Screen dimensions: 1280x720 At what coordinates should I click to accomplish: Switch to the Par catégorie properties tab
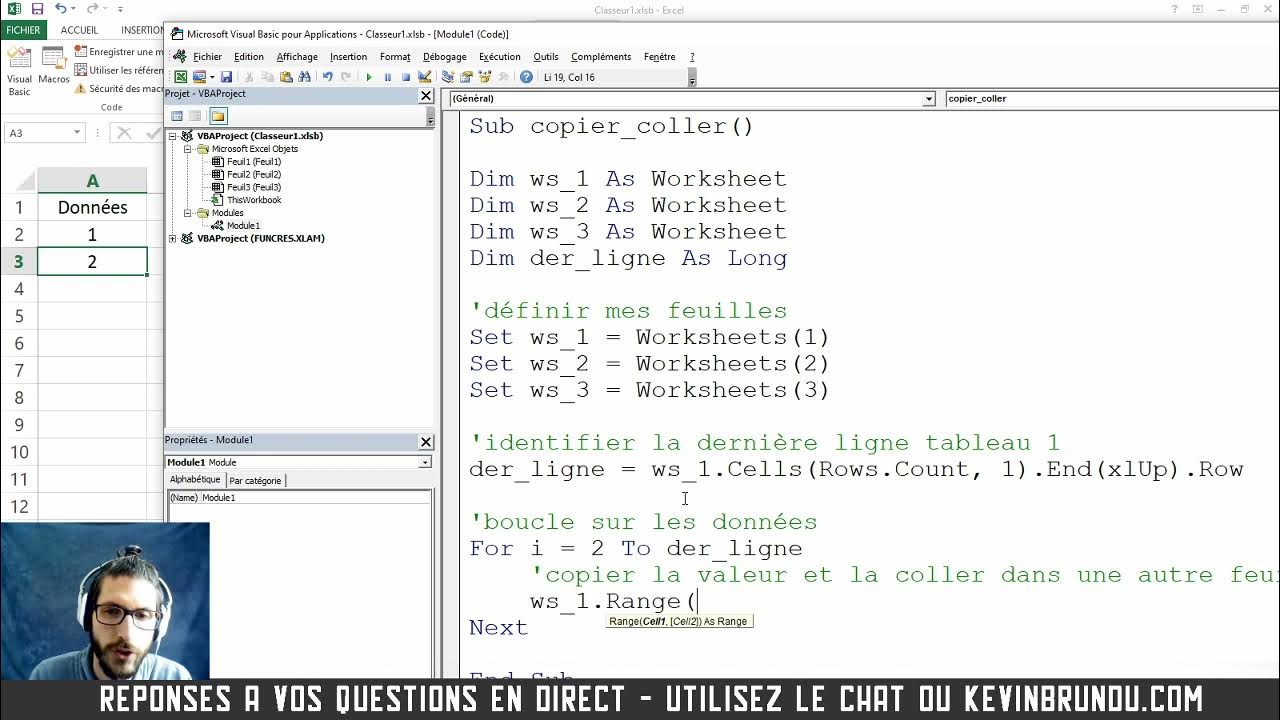pos(255,481)
